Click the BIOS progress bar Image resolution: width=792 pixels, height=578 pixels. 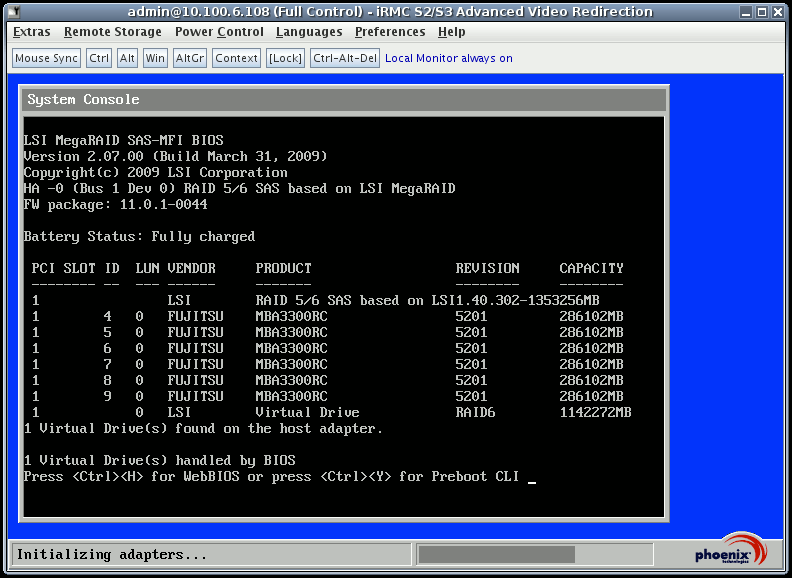pyautogui.click(x=534, y=554)
